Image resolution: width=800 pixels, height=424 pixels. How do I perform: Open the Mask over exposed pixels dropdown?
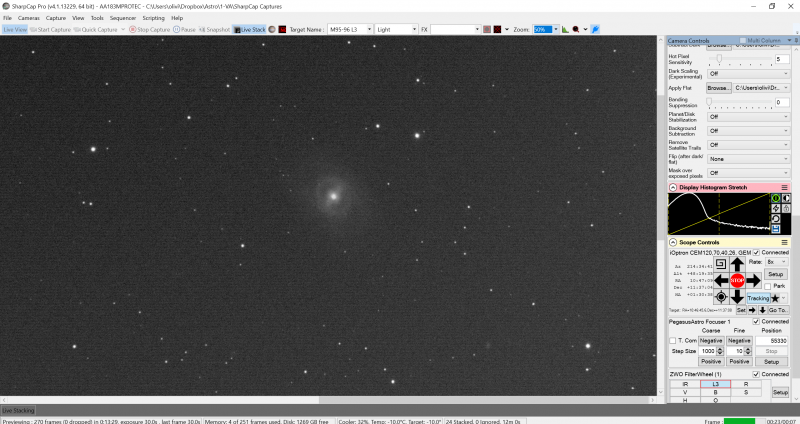748,173
